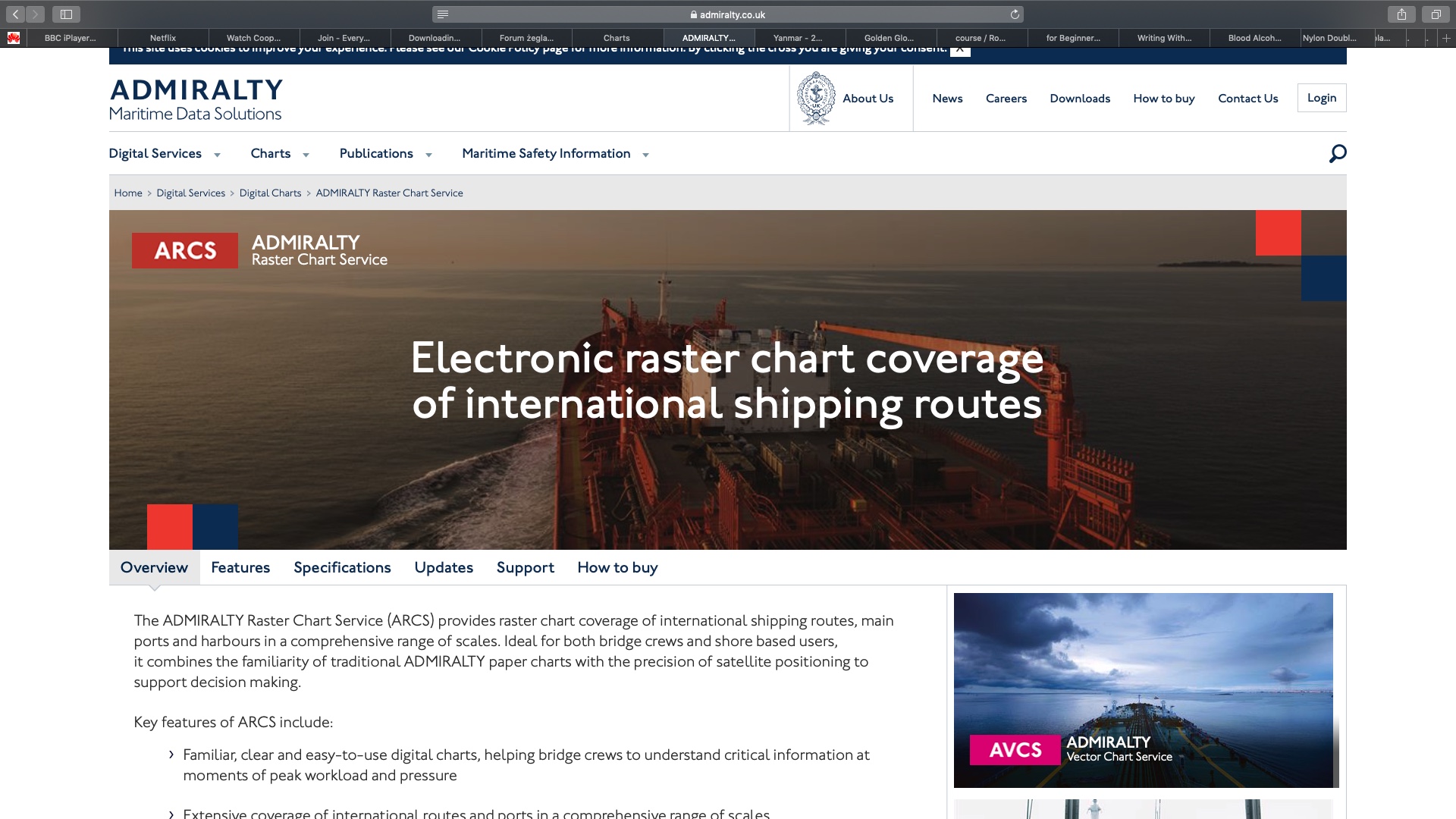Open the Downloads link
The image size is (1456, 819).
(x=1080, y=99)
